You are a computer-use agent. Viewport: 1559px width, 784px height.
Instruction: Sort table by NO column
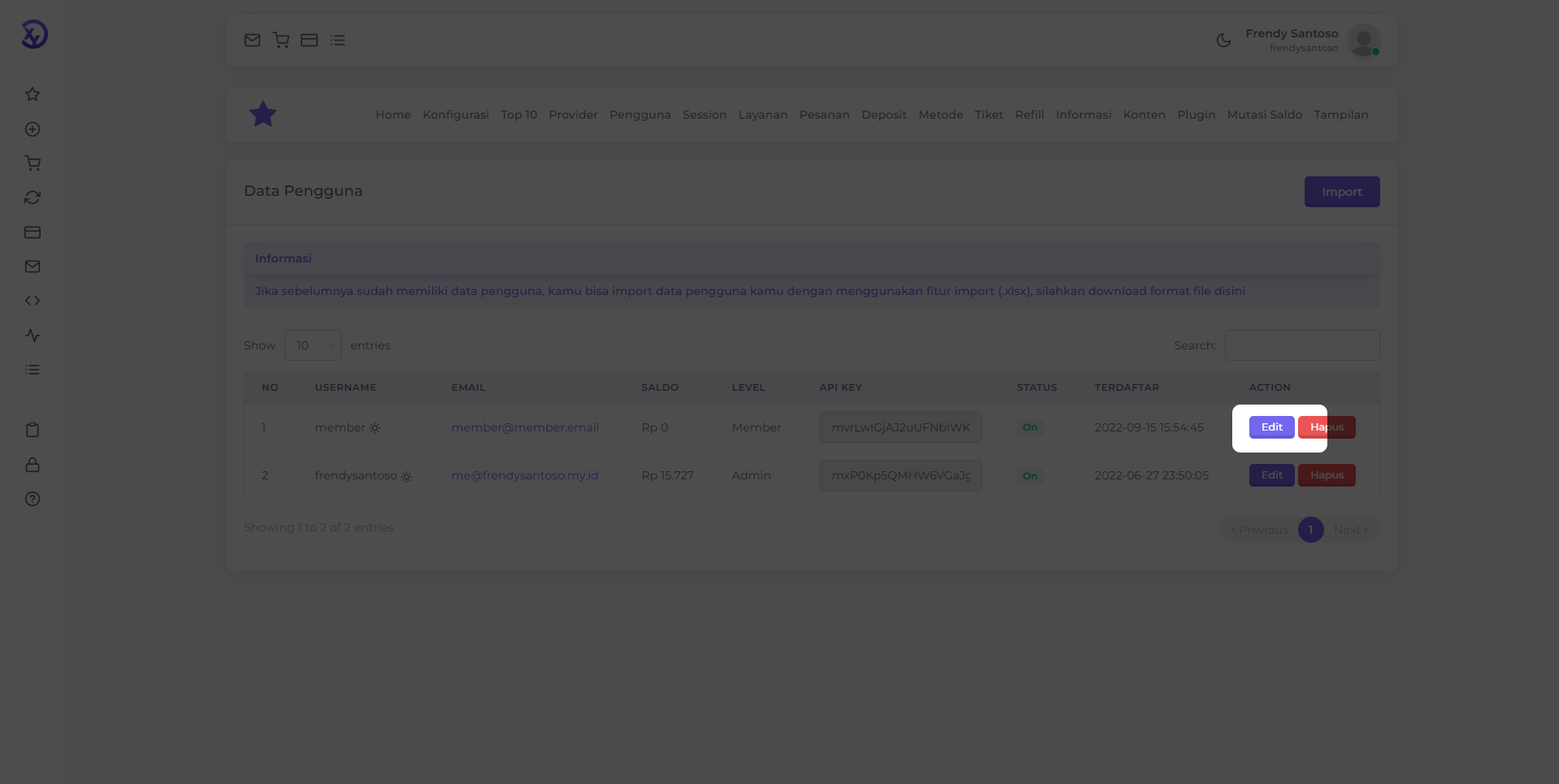(270, 388)
